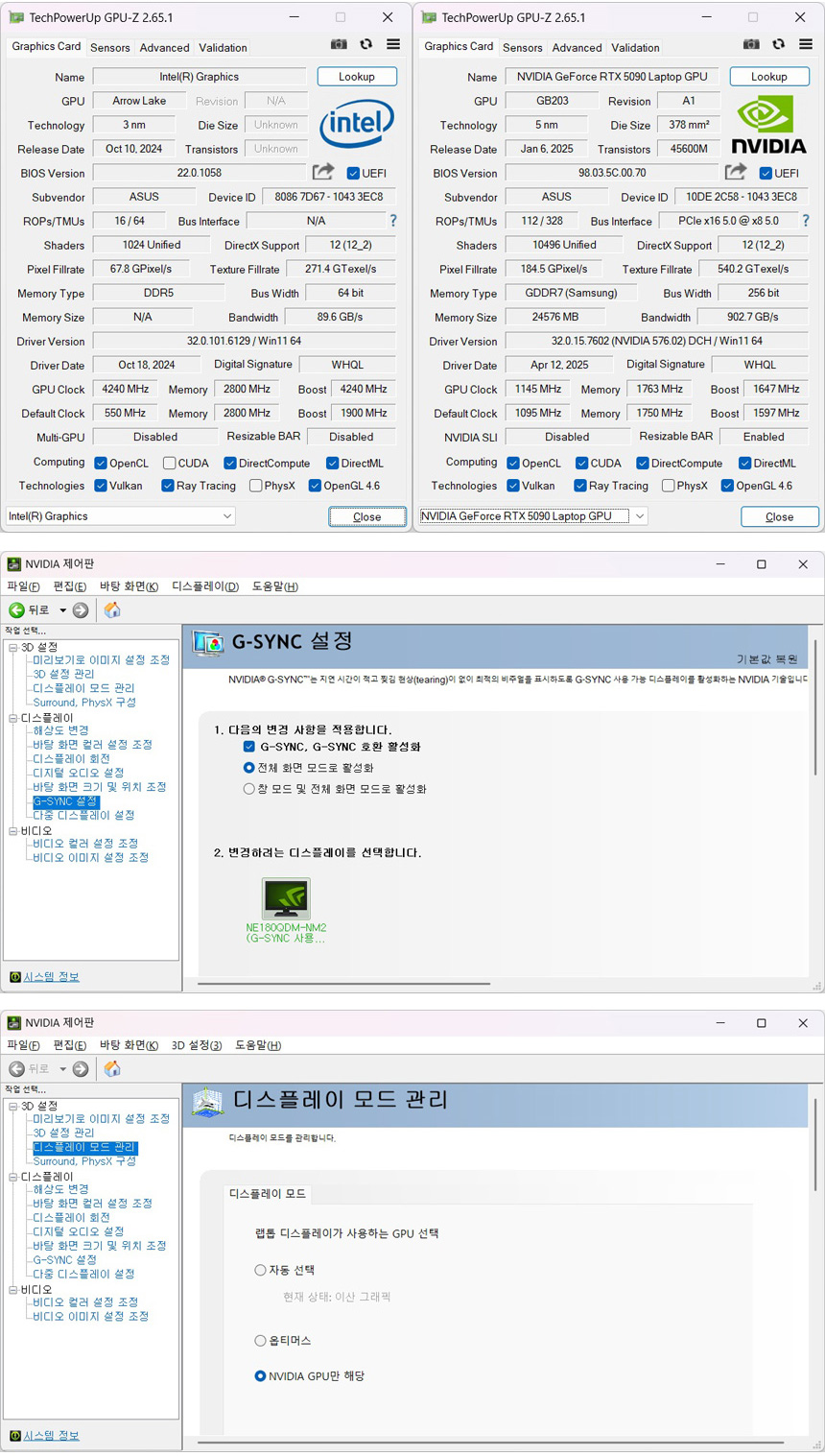The image size is (825, 1456).
Task: Click the home icon in G-SYNC 설정 window
Action: coord(112,610)
